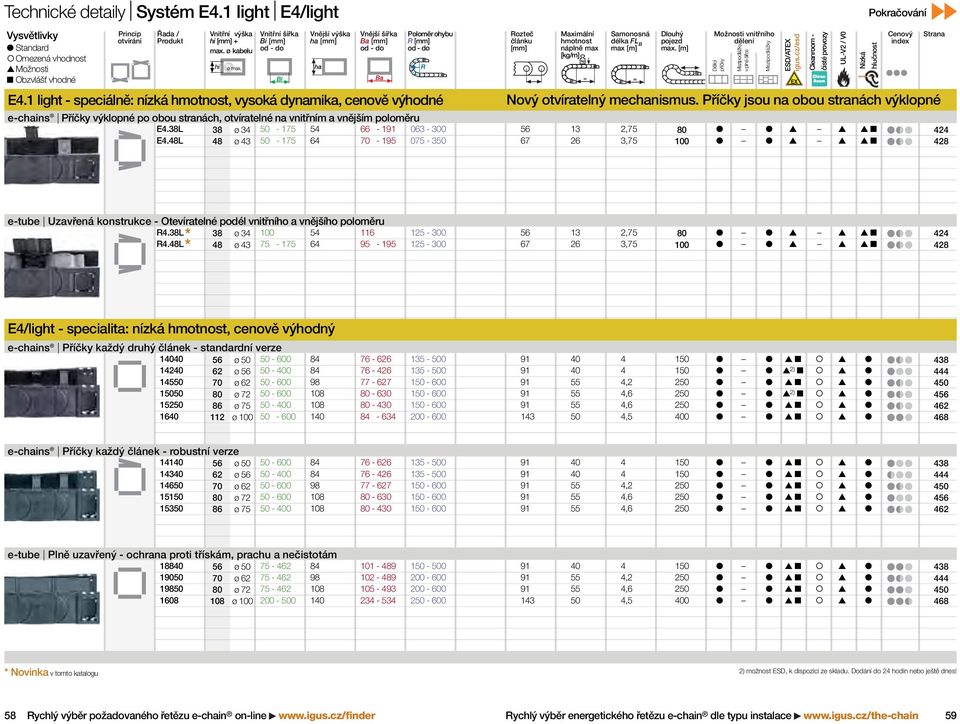This screenshot has height=724, width=960.
Task: Click the opening icon beside the 14140 row
Action: pyautogui.click(x=130, y=477)
